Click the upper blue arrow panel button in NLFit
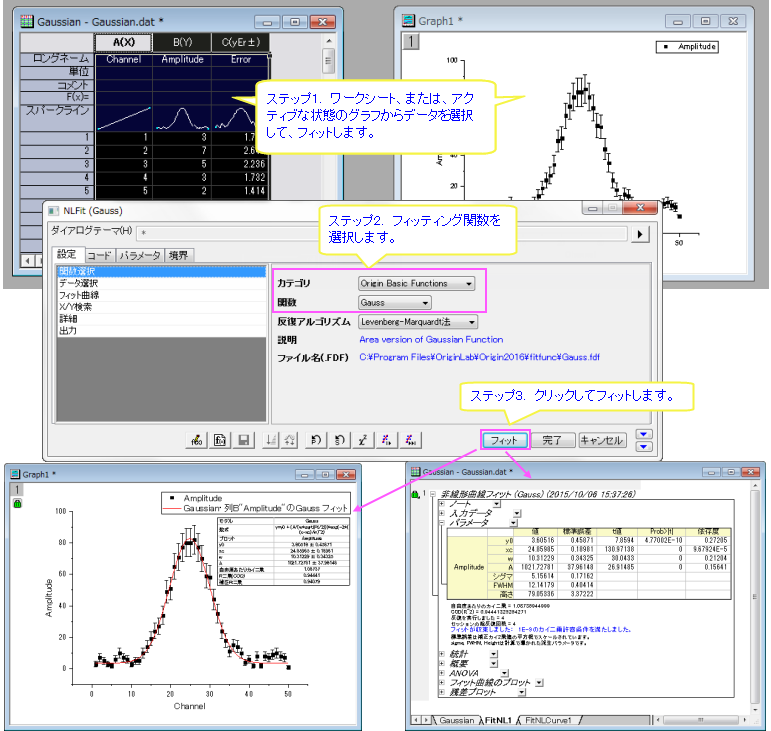This screenshot has height=731, width=771. 644,434
